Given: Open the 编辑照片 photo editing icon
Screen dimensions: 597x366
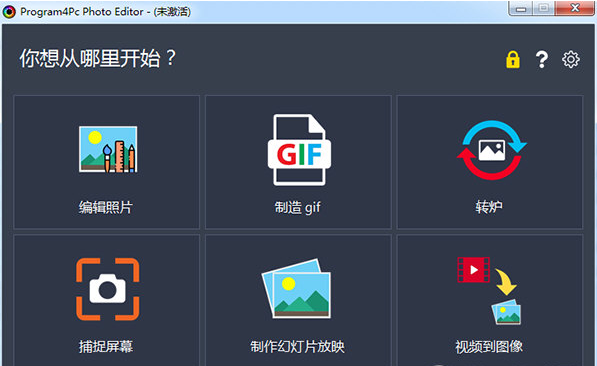Looking at the screenshot, I should [x=108, y=149].
